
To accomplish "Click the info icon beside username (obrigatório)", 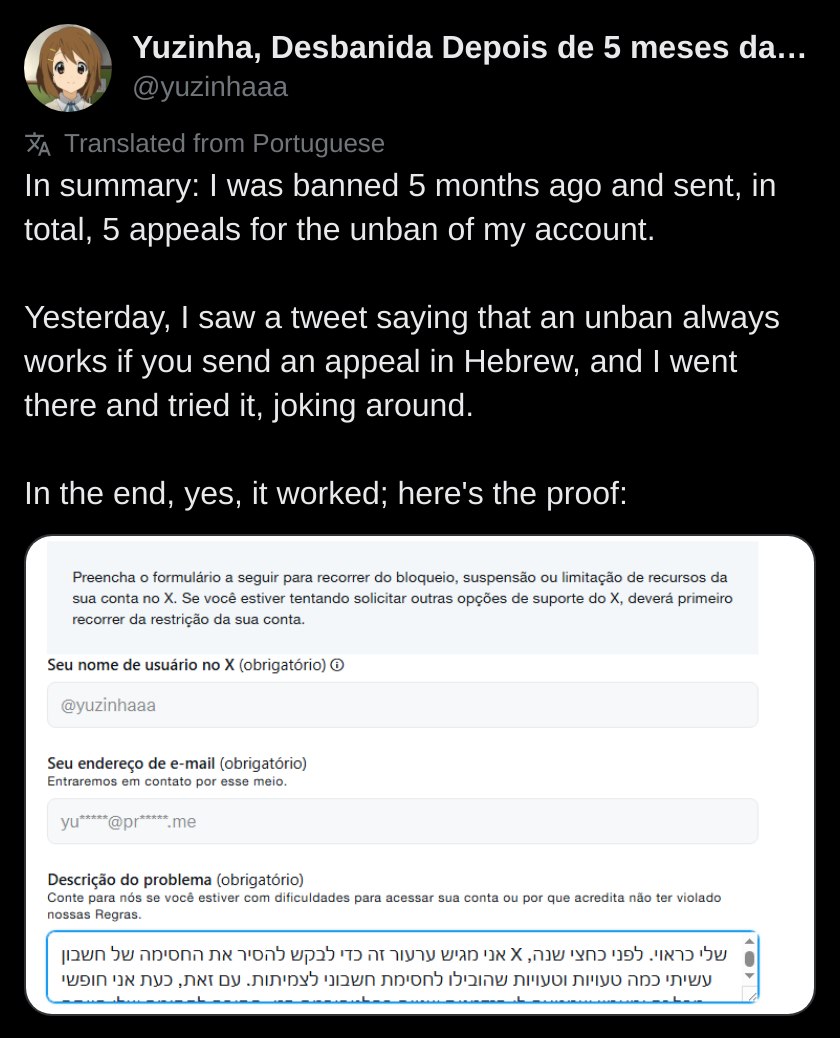I will pos(337,665).
